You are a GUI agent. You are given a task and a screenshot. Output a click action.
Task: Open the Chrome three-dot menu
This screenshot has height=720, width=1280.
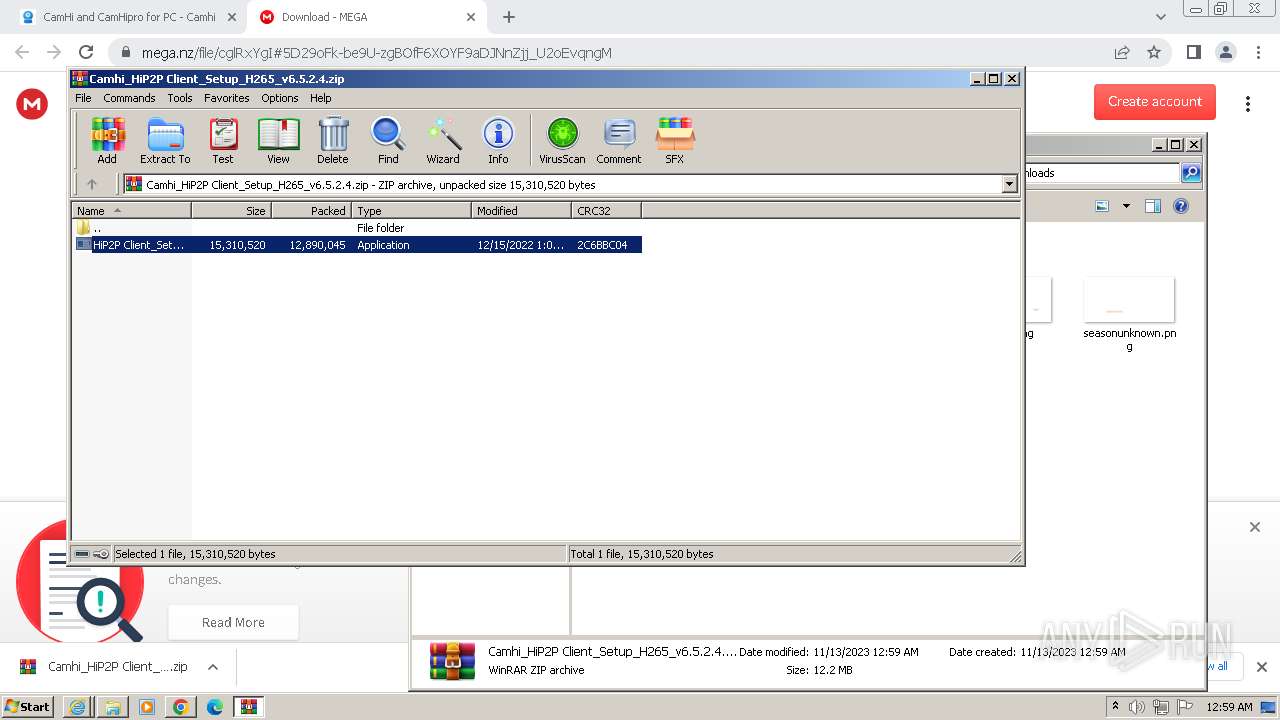[1259, 52]
